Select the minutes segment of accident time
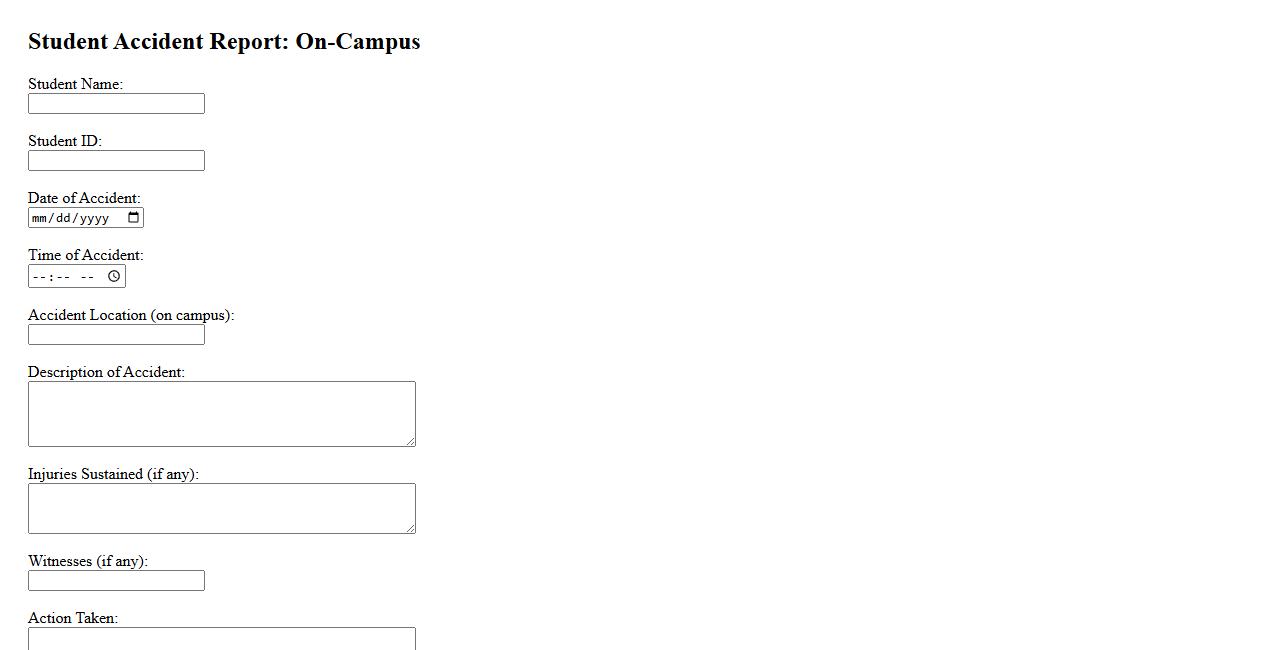 (x=63, y=277)
